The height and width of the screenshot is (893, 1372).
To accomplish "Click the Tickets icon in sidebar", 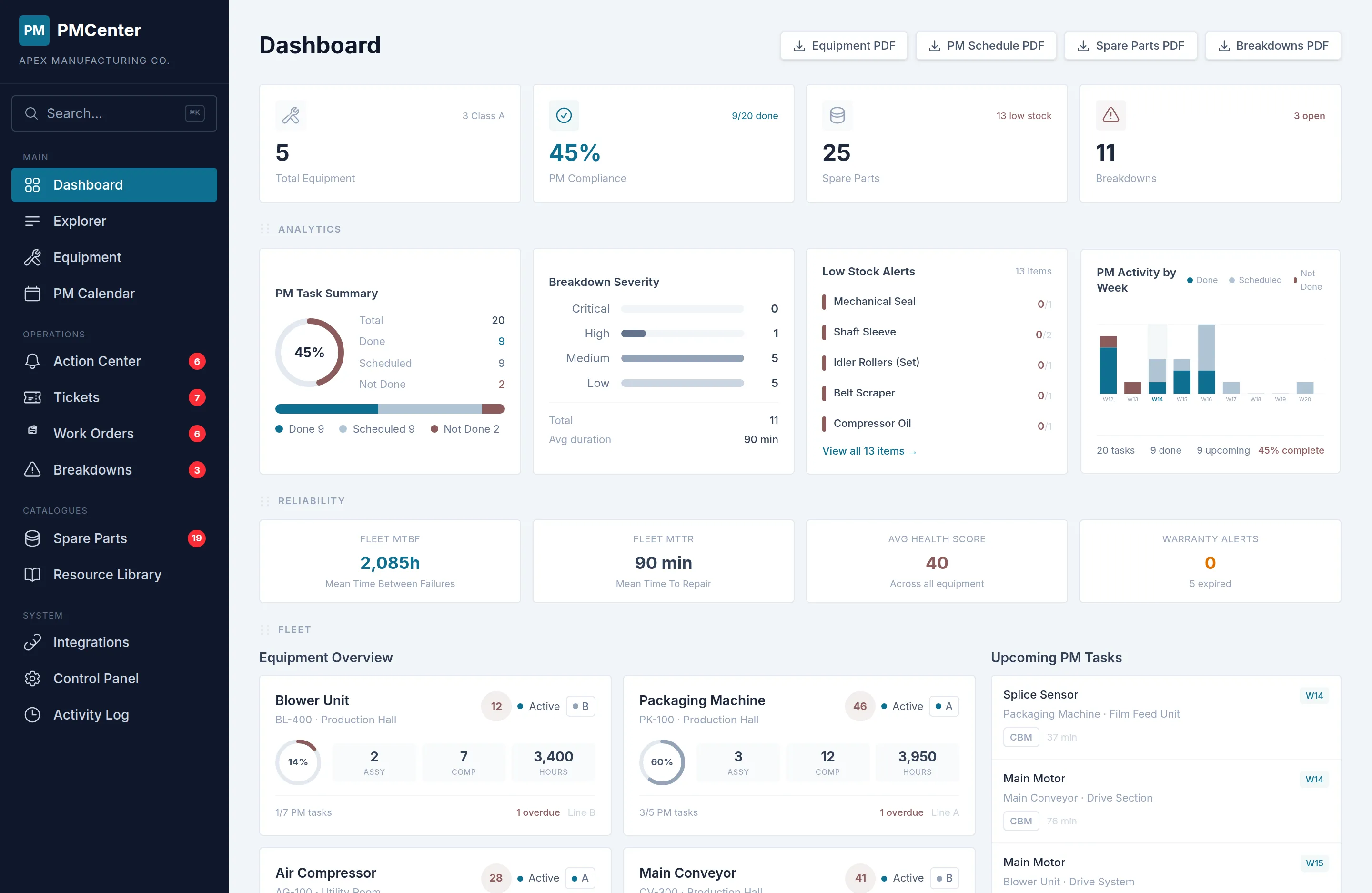I will [x=32, y=397].
